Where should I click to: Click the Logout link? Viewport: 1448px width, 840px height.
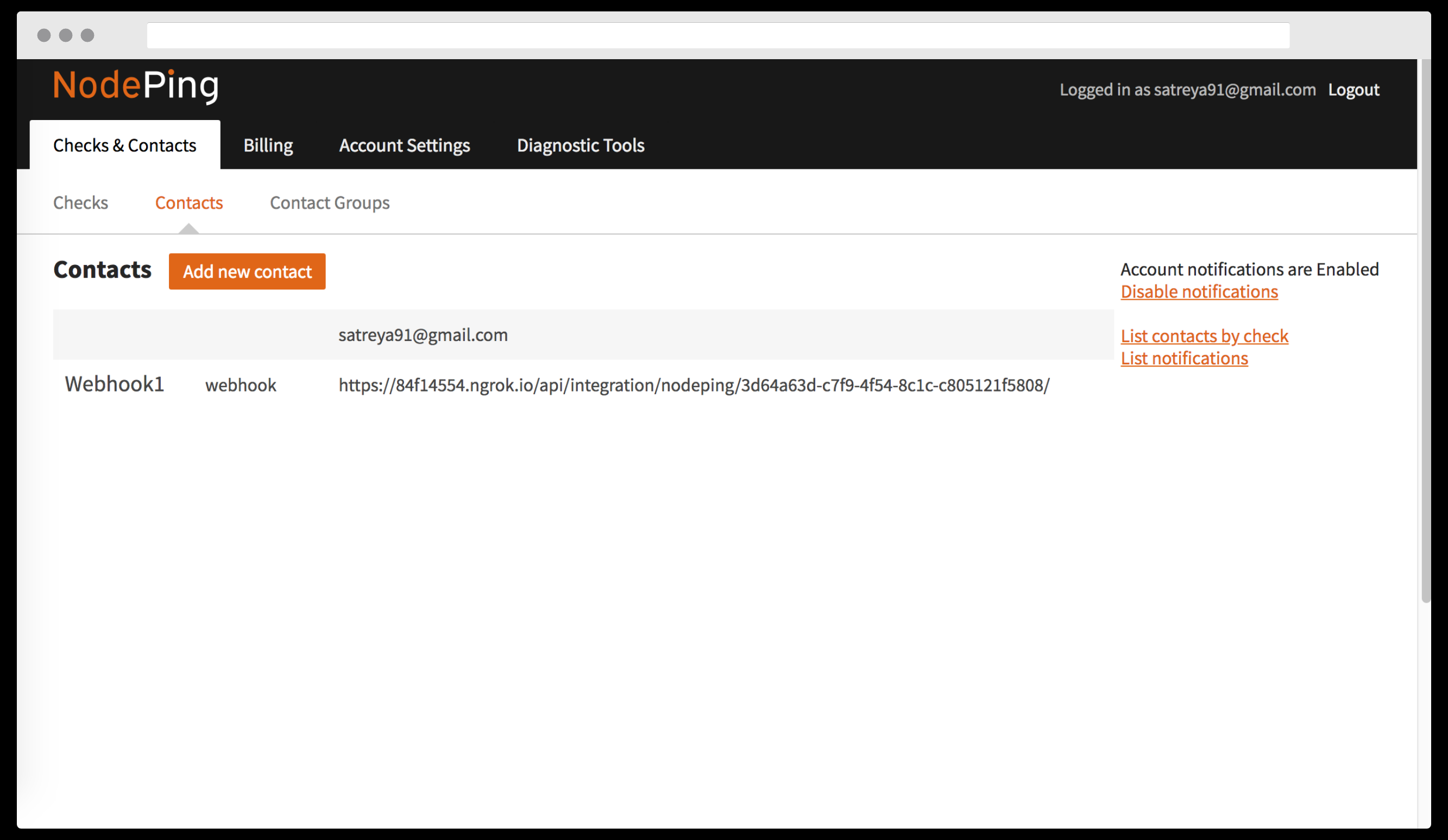(1353, 90)
